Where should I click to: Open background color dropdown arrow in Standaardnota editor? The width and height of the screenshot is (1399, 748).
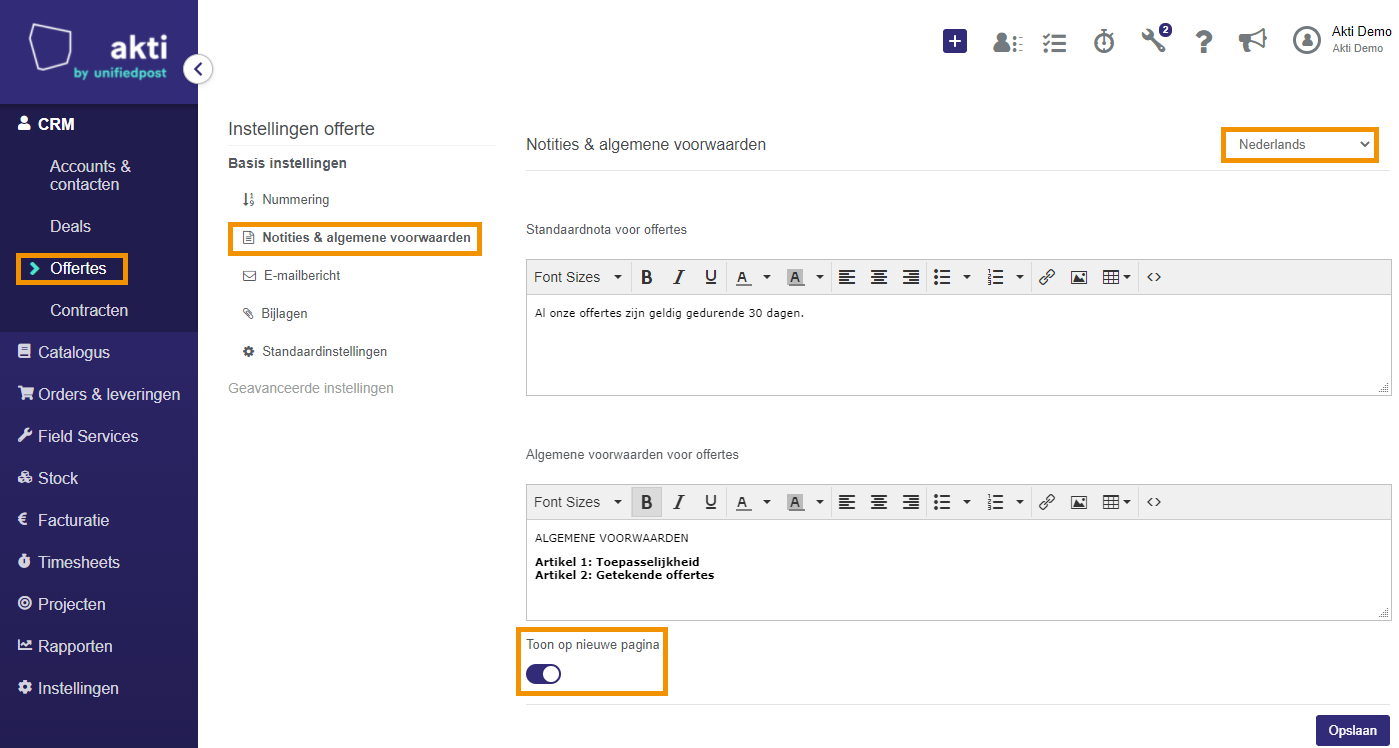click(820, 277)
